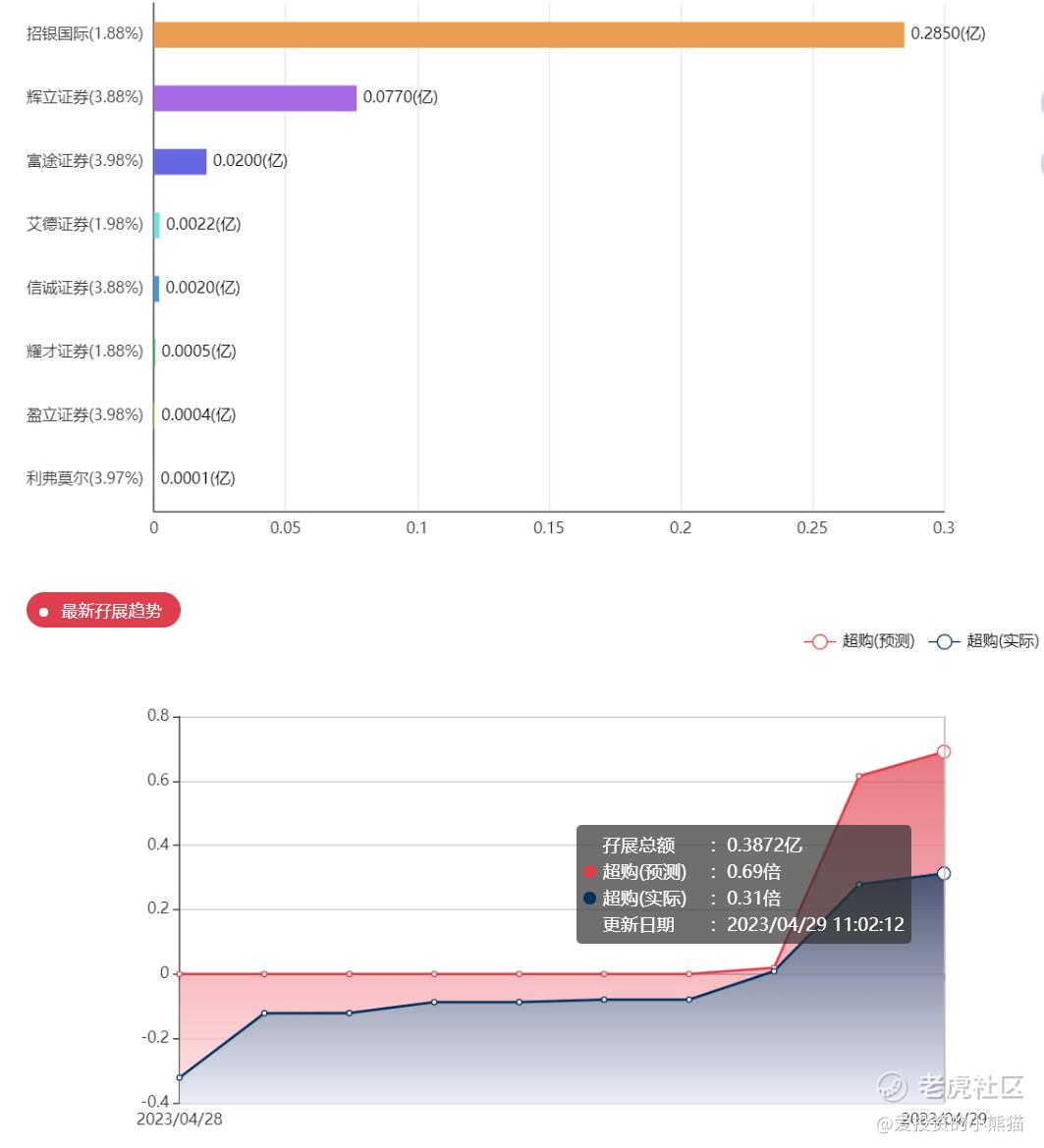This screenshot has width=1044, height=1148.
Task: Select label 辉立证券(3.88%)
Action: click(x=84, y=97)
